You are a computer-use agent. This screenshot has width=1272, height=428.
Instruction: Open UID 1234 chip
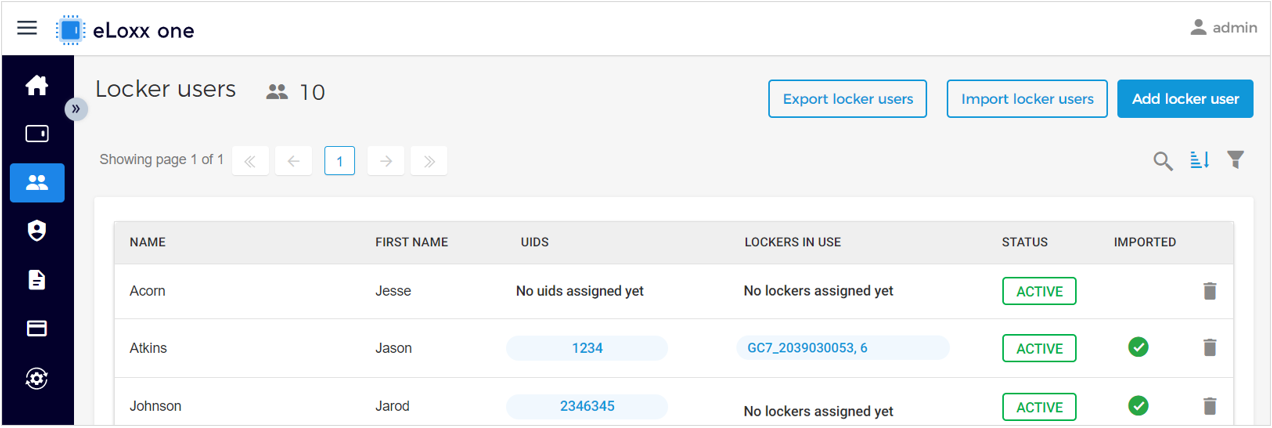click(587, 348)
